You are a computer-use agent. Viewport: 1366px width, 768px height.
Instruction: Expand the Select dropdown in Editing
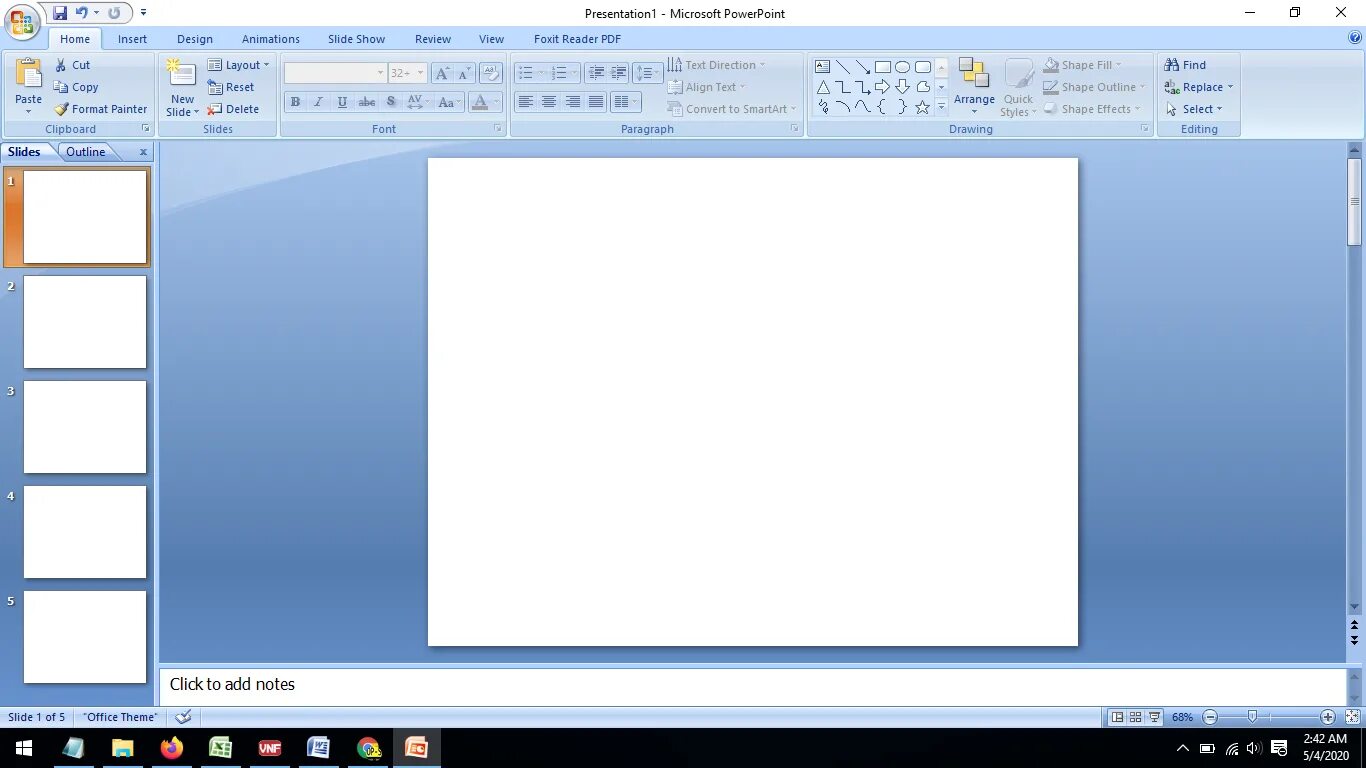pos(1193,109)
